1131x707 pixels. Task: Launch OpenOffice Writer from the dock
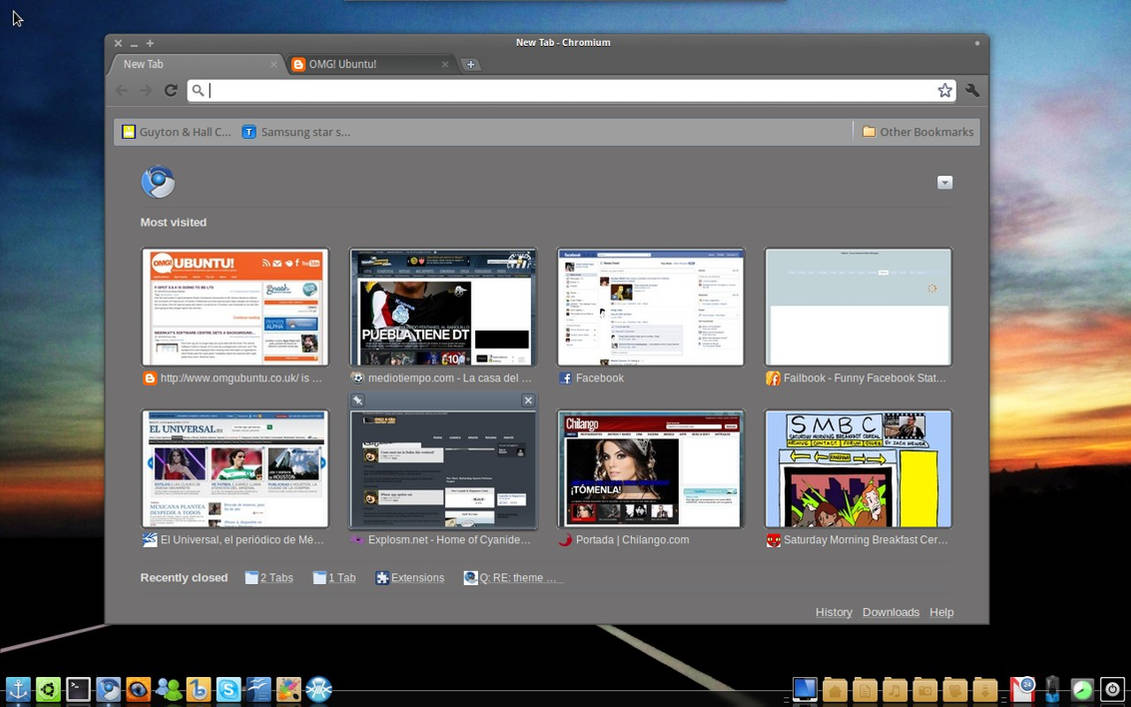(x=258, y=689)
